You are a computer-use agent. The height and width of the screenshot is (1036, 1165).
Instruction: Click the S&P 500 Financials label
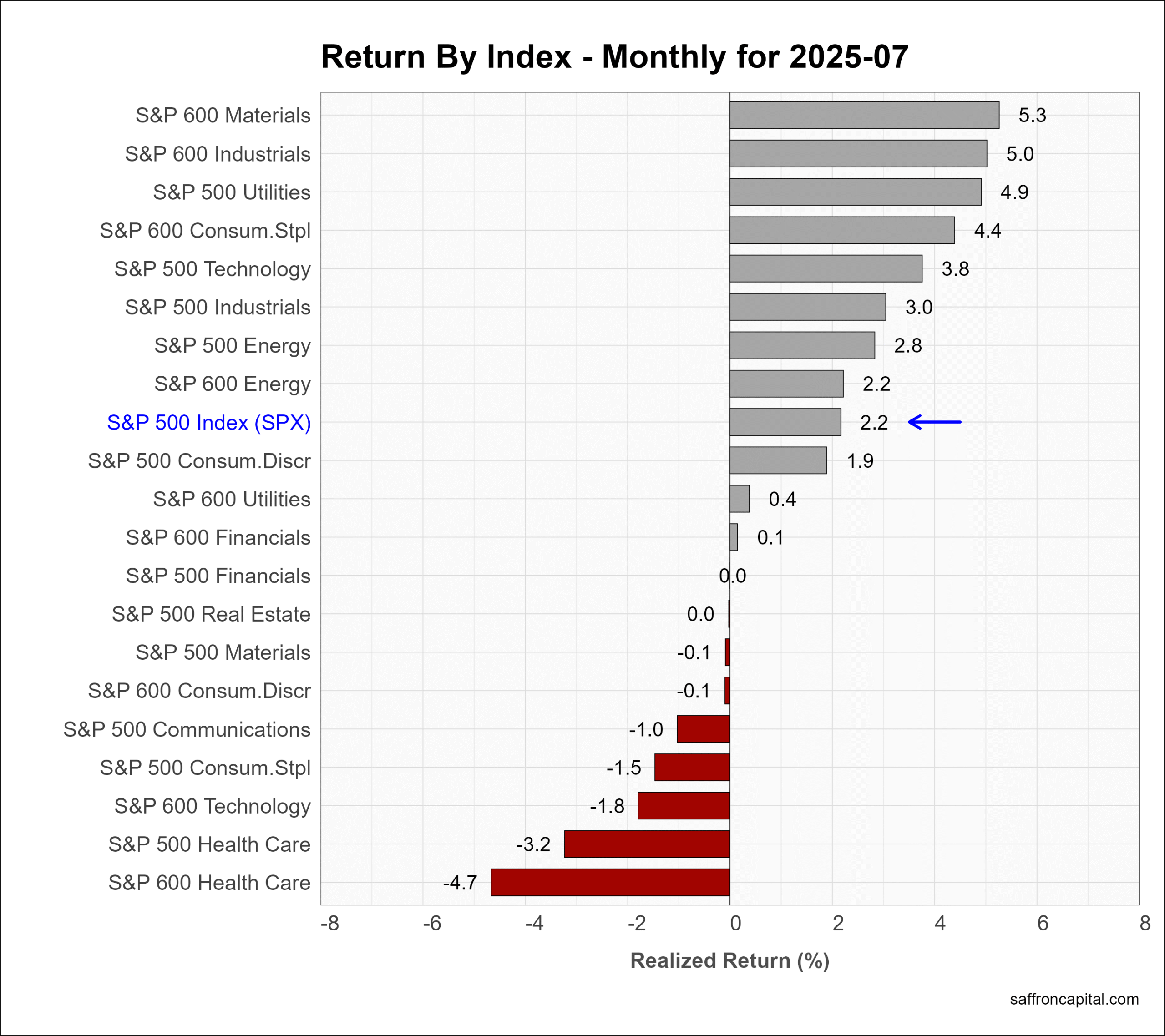tap(218, 576)
